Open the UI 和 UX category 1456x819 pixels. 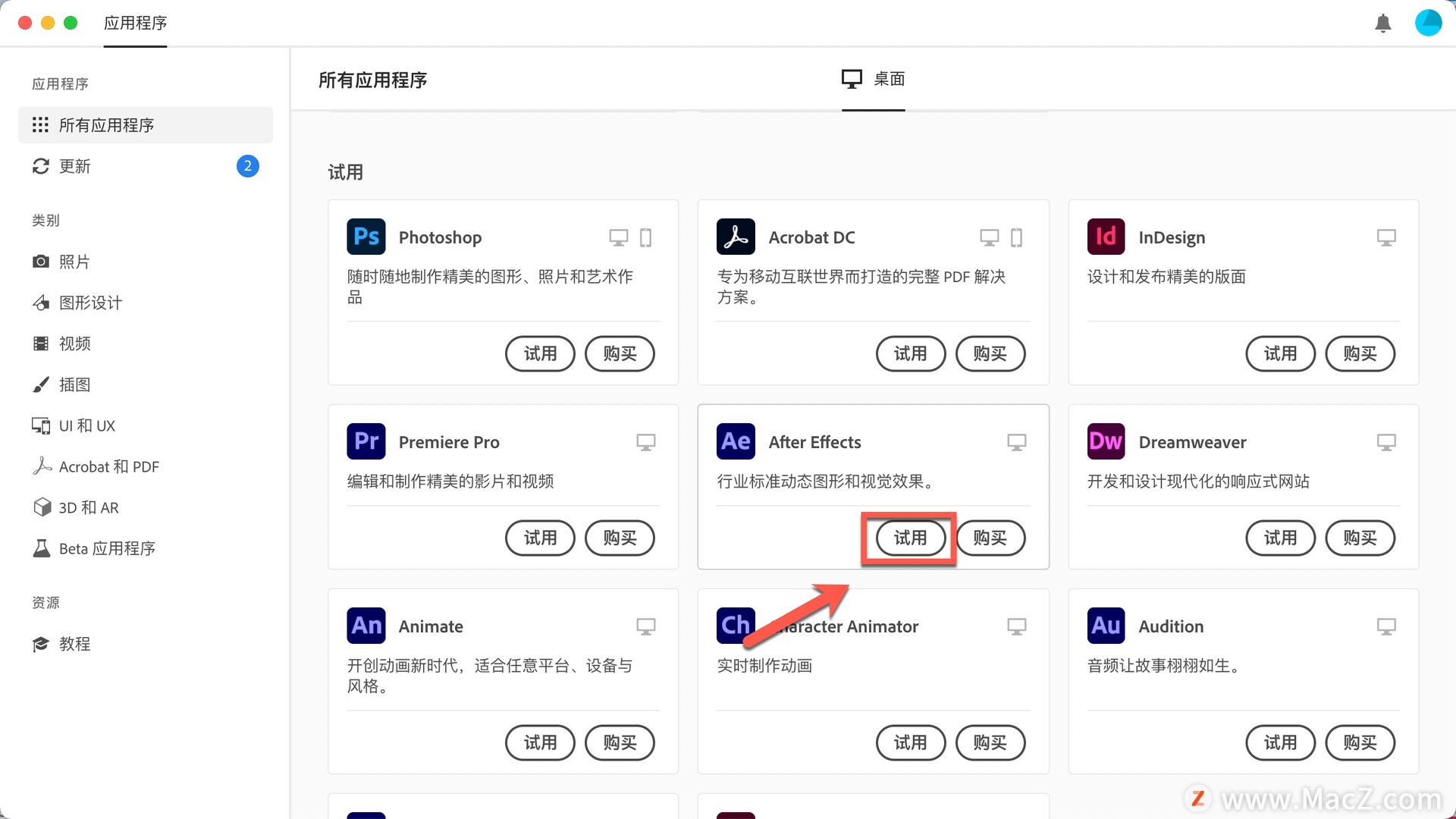(145, 425)
